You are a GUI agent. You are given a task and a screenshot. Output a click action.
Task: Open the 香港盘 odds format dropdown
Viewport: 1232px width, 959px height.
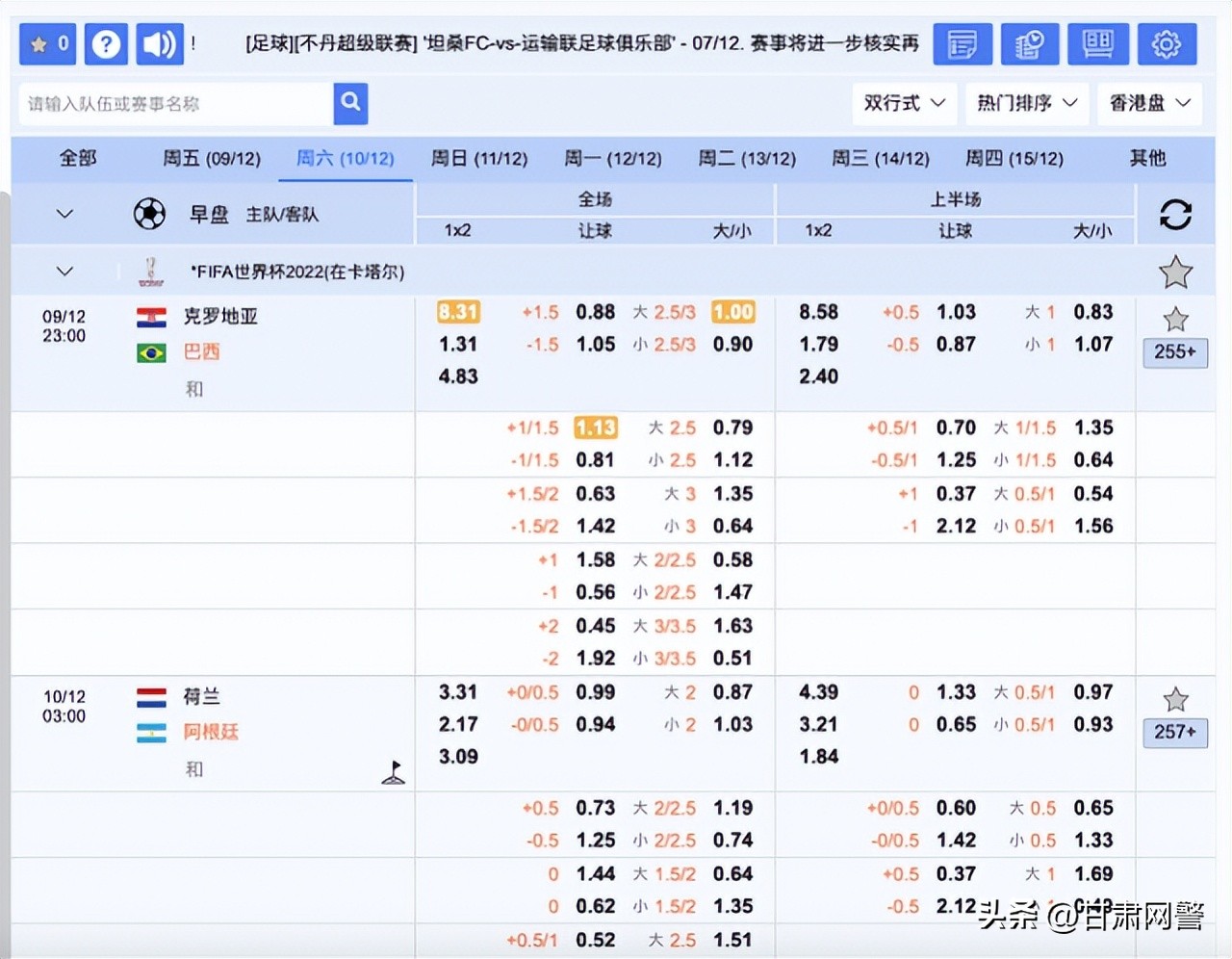tap(1149, 104)
